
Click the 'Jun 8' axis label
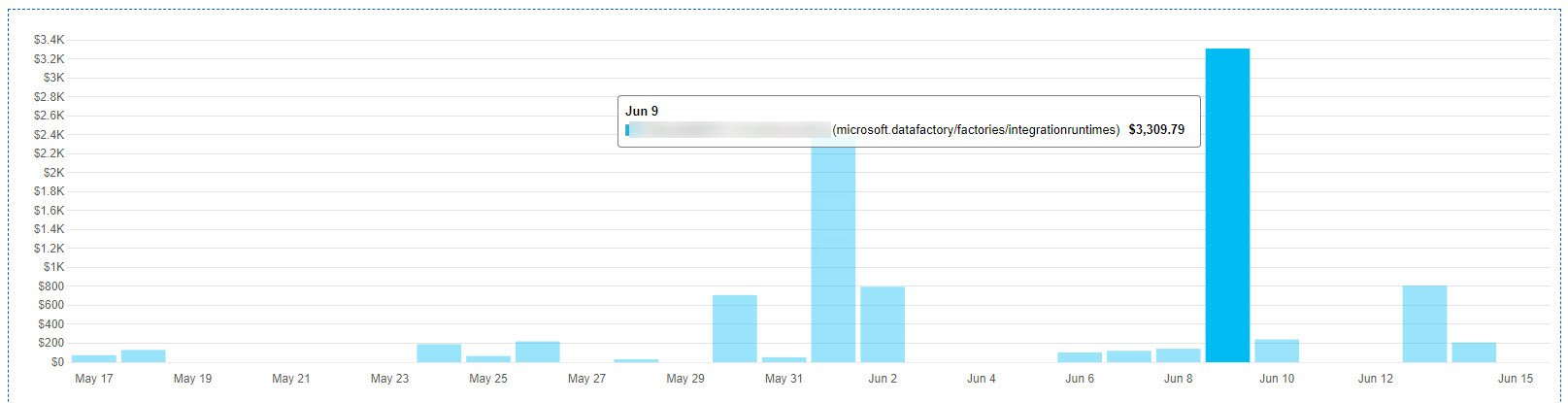(x=1178, y=379)
